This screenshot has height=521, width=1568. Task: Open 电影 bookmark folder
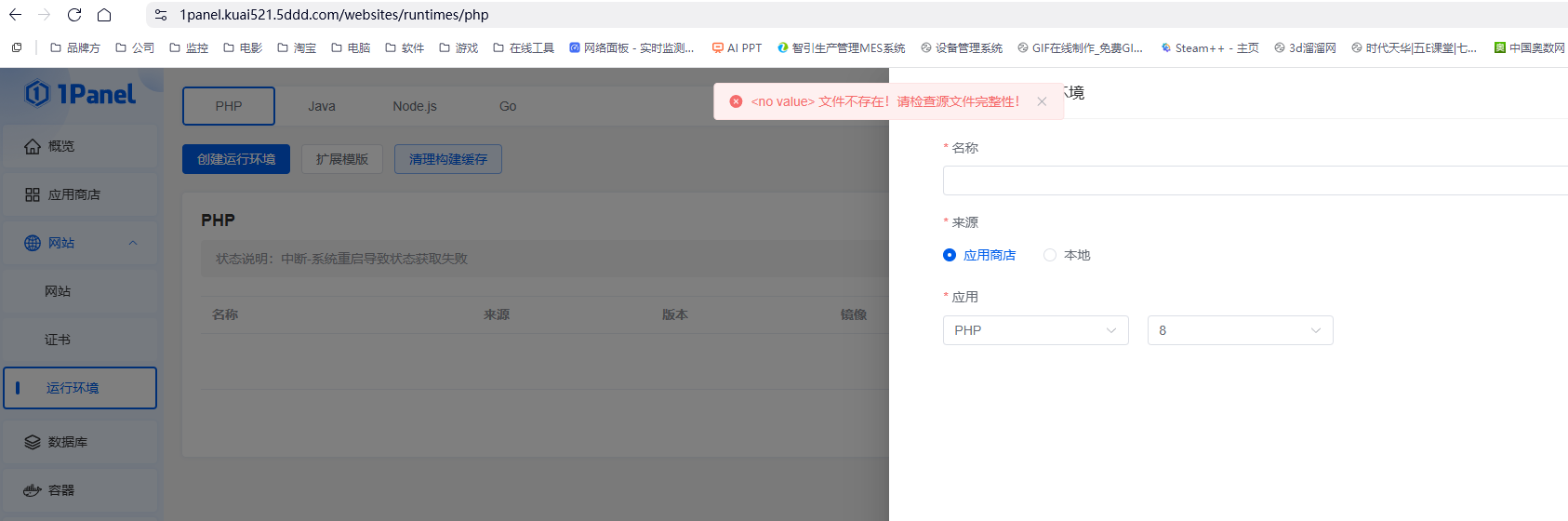coord(243,47)
